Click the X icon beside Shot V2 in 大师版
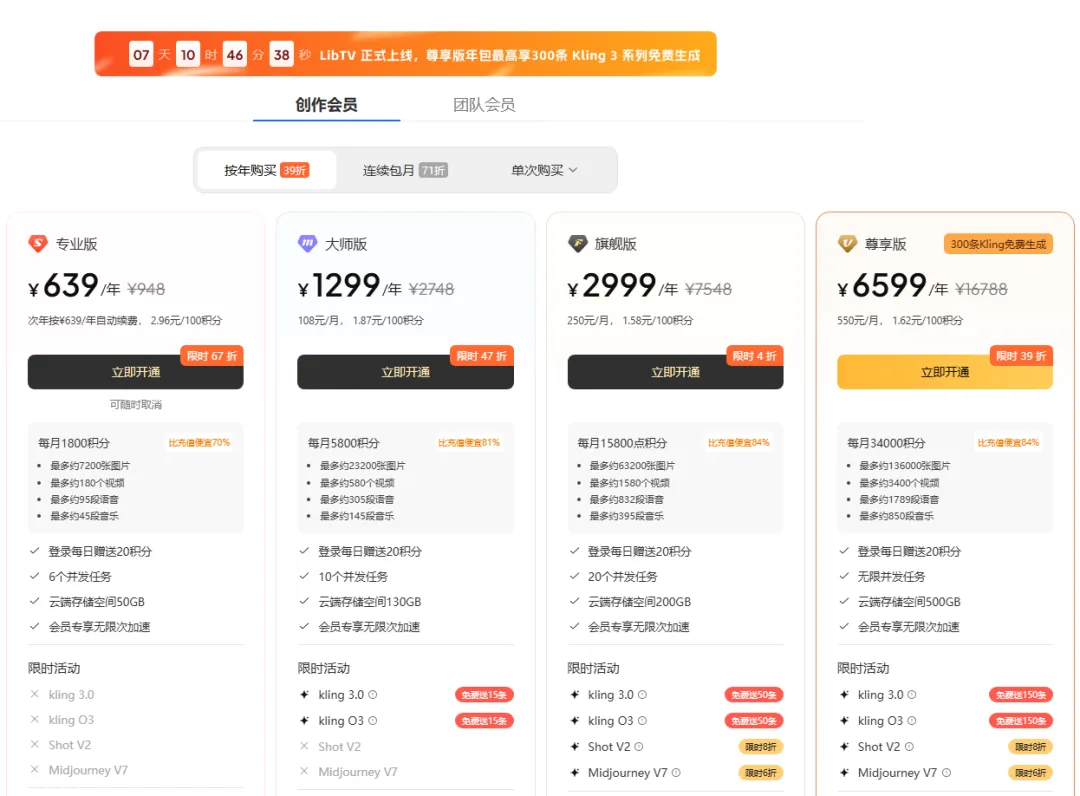Viewport: 1080px width, 796px height. 304,746
